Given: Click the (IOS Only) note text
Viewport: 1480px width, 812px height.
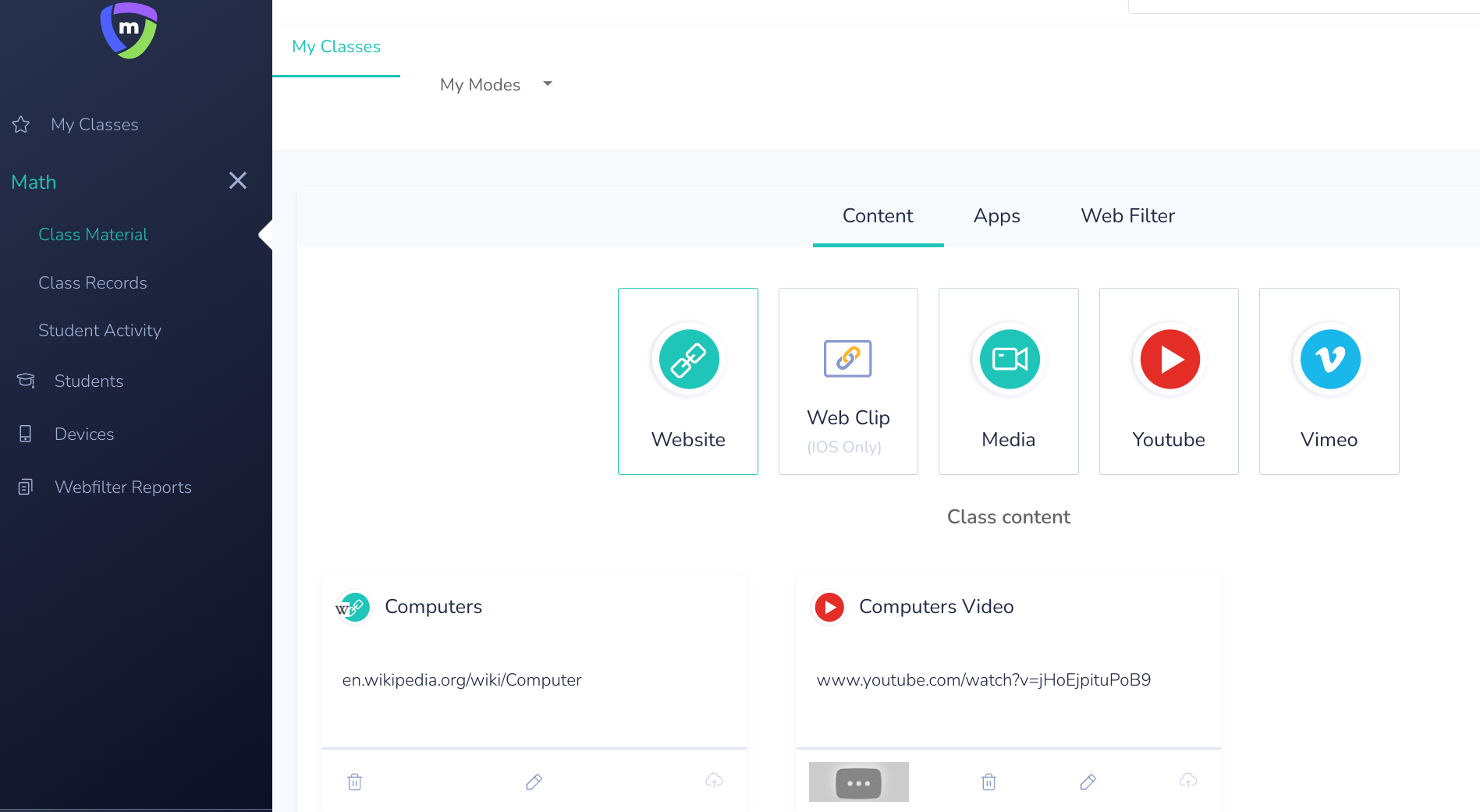Looking at the screenshot, I should [x=844, y=447].
